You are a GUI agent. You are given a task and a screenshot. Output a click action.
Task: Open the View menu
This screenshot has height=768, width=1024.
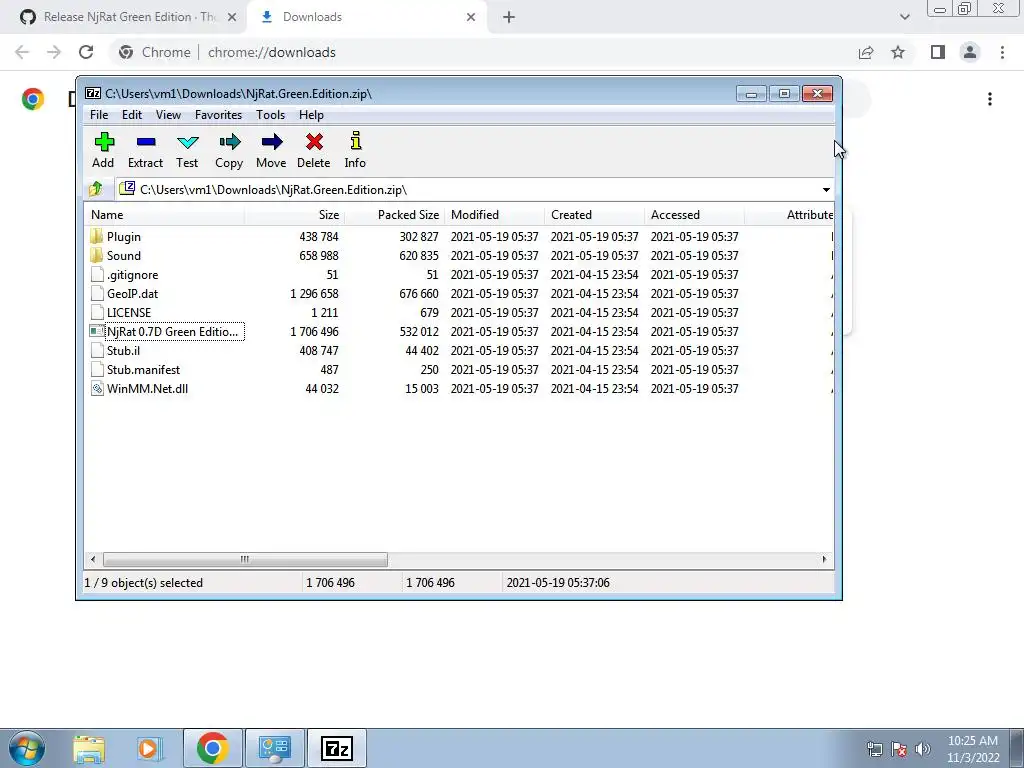click(168, 115)
